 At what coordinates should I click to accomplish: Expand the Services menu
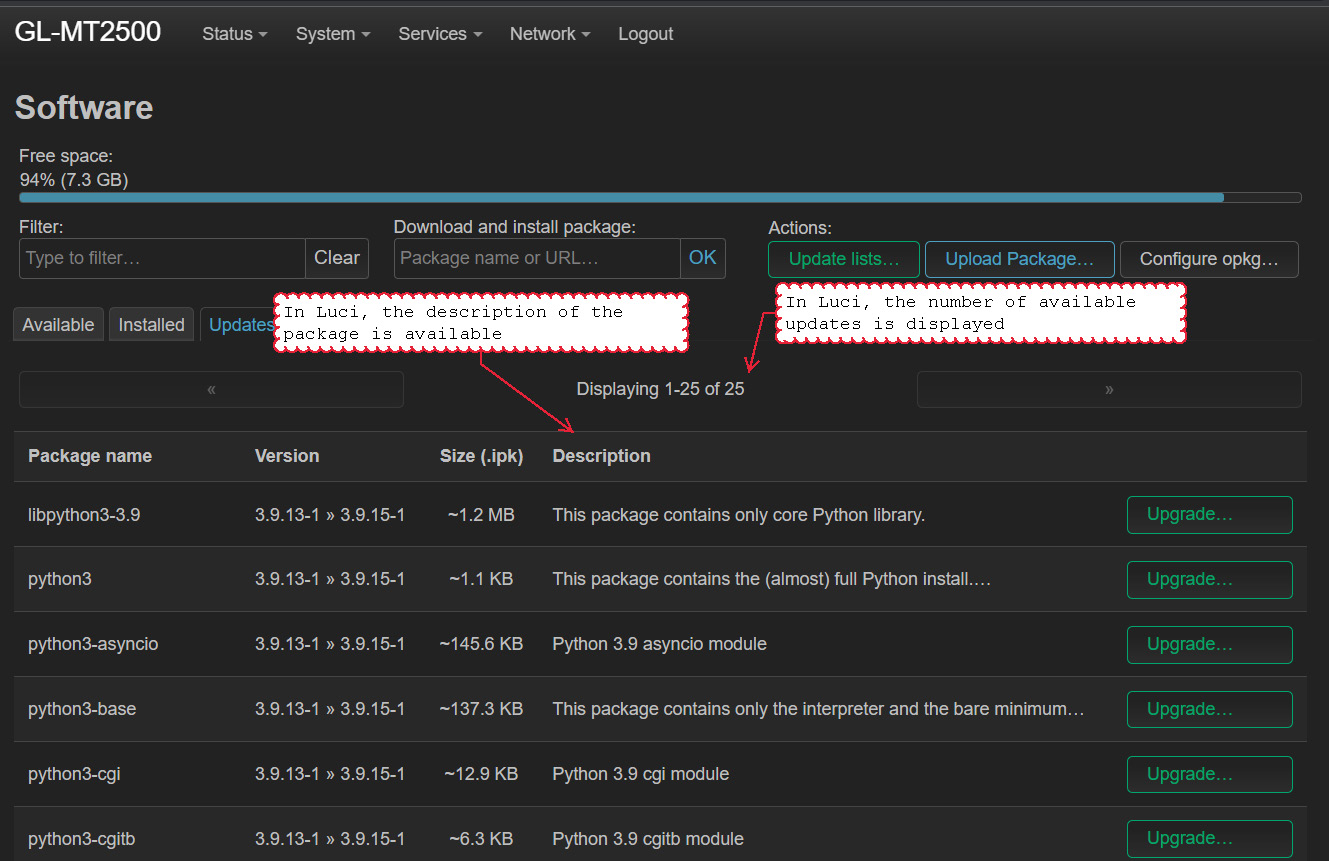(440, 34)
